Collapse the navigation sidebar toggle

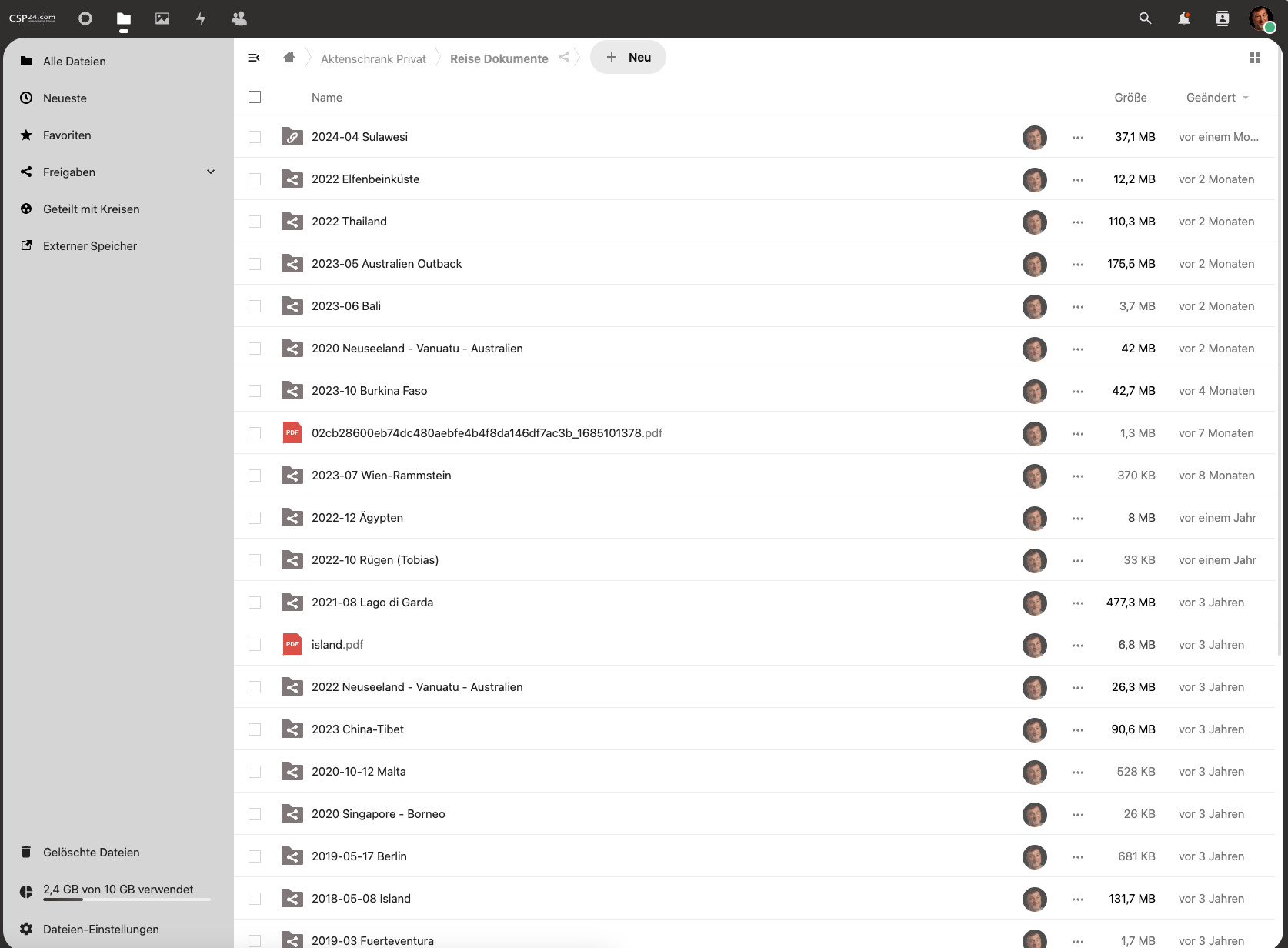[x=254, y=58]
